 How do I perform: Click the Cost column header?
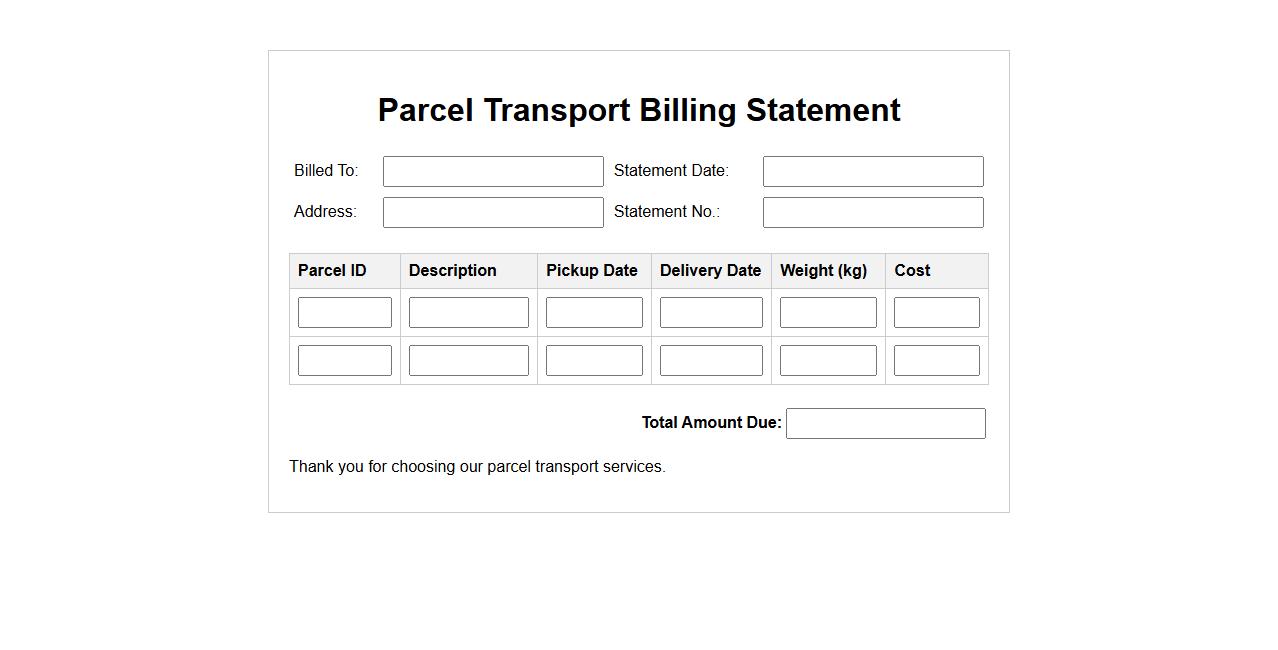[x=912, y=271]
